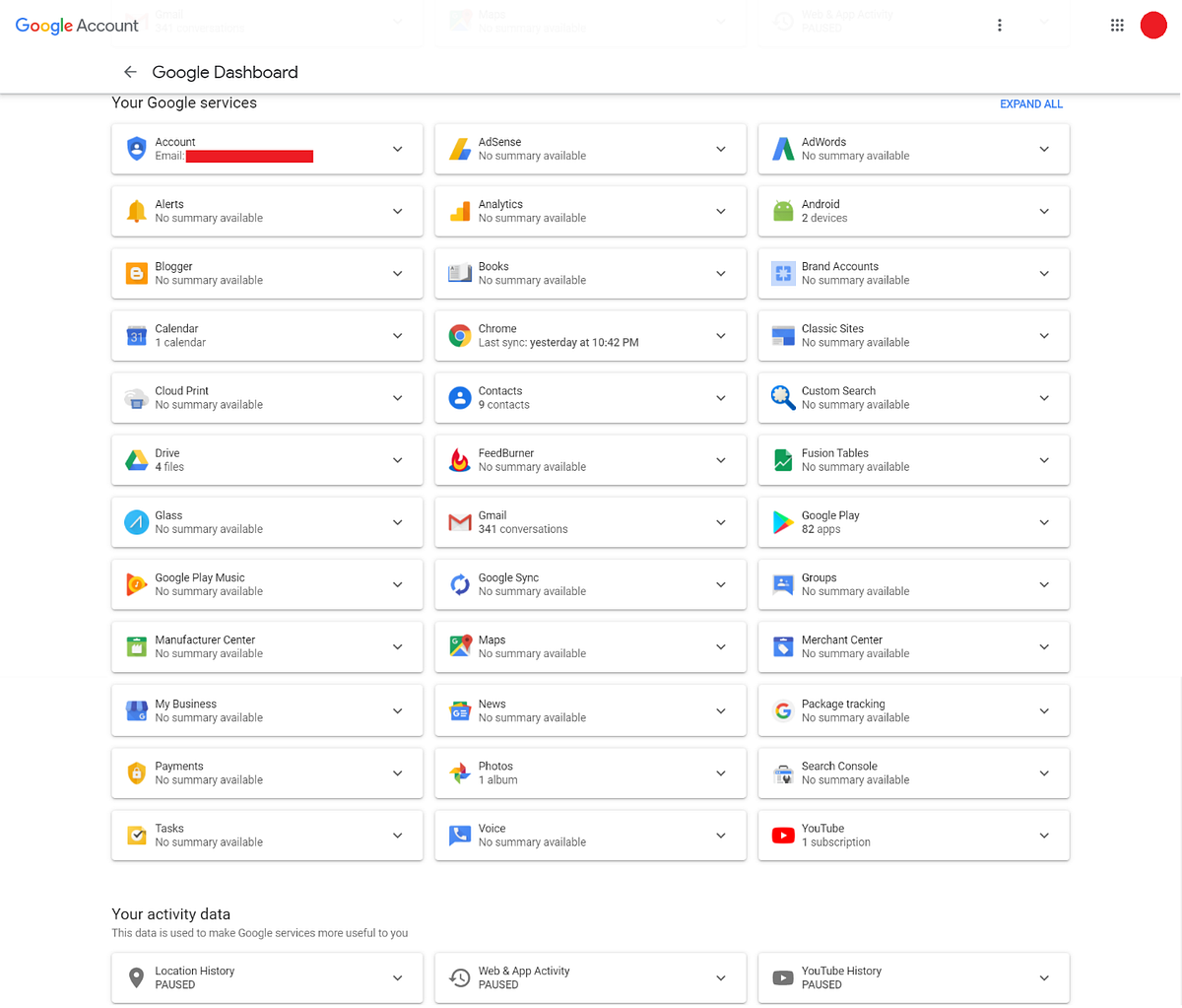
Task: Expand the Account card
Action: point(398,149)
